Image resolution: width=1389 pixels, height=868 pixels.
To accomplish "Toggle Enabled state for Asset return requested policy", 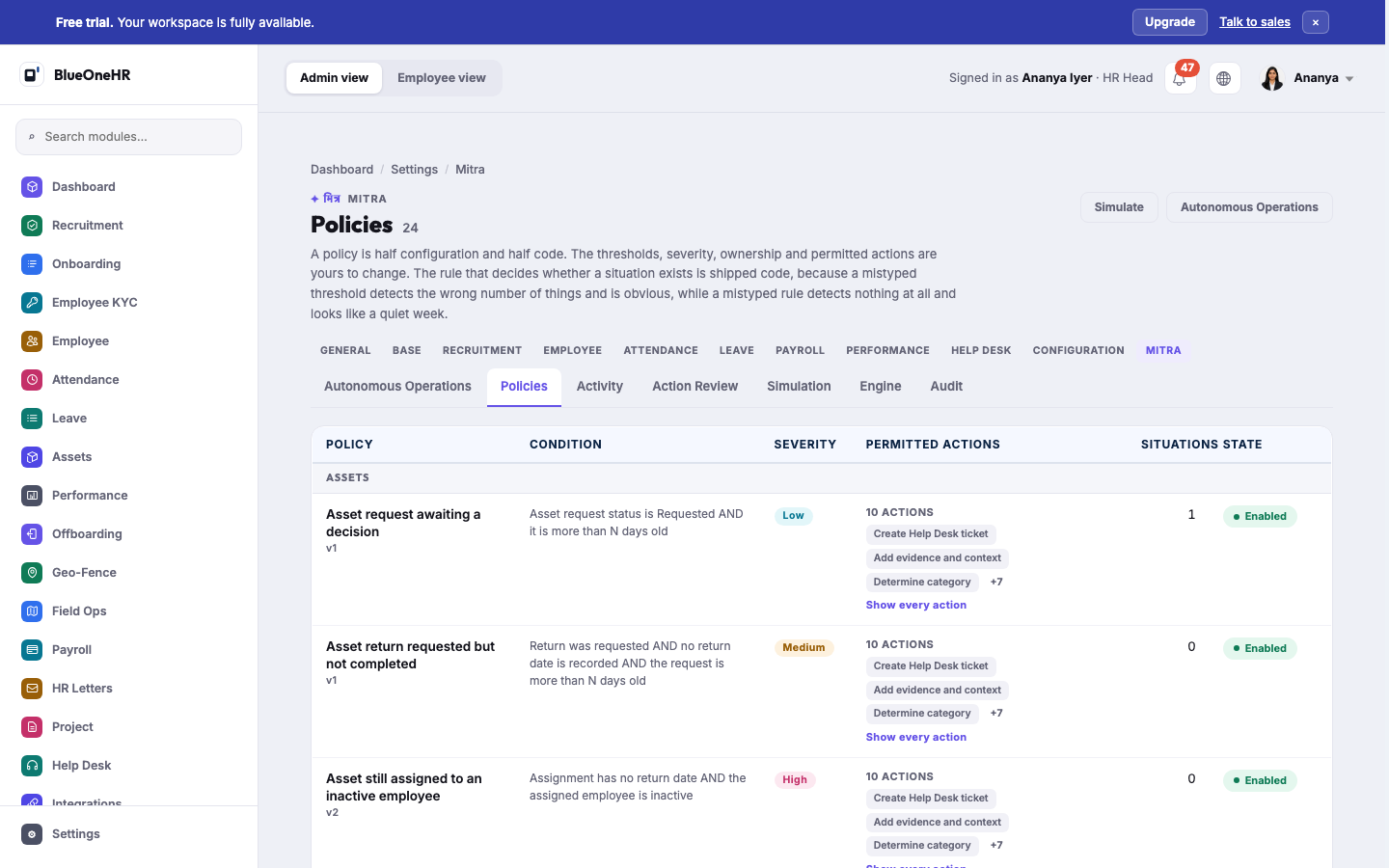I will point(1260,648).
